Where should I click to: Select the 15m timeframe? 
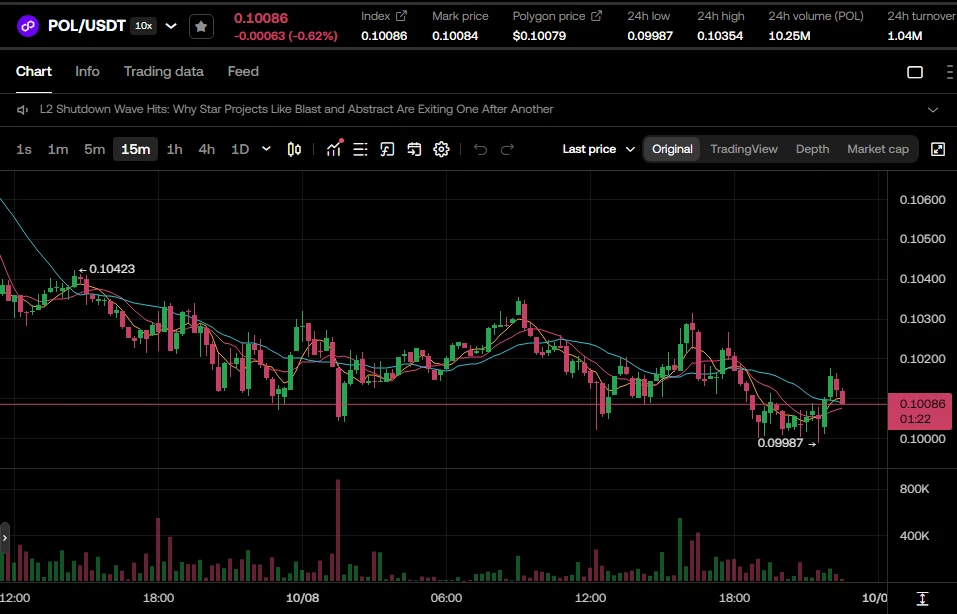tap(135, 149)
